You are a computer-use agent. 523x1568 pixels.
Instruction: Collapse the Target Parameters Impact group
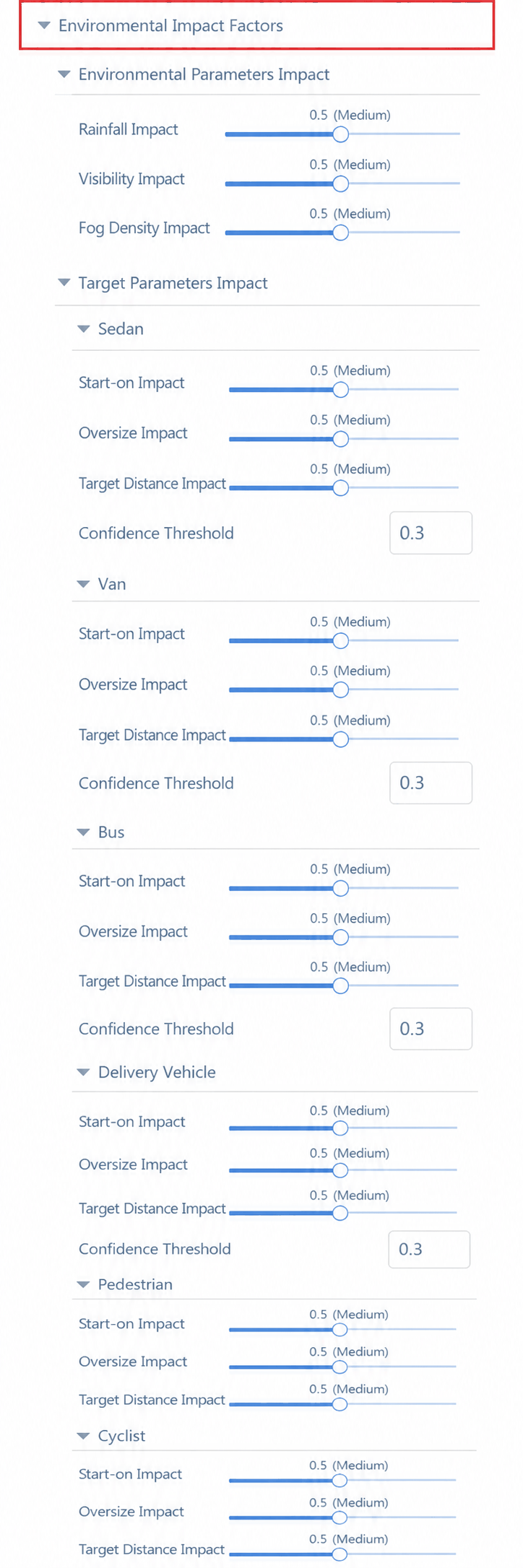(x=64, y=283)
